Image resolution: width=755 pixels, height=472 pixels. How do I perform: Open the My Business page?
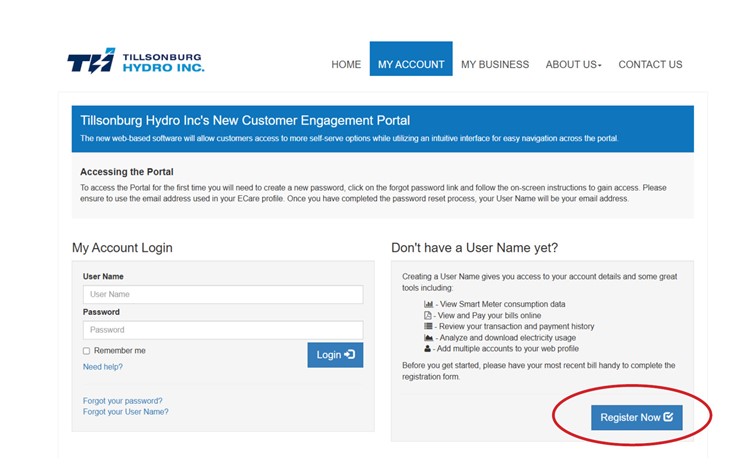click(x=495, y=65)
